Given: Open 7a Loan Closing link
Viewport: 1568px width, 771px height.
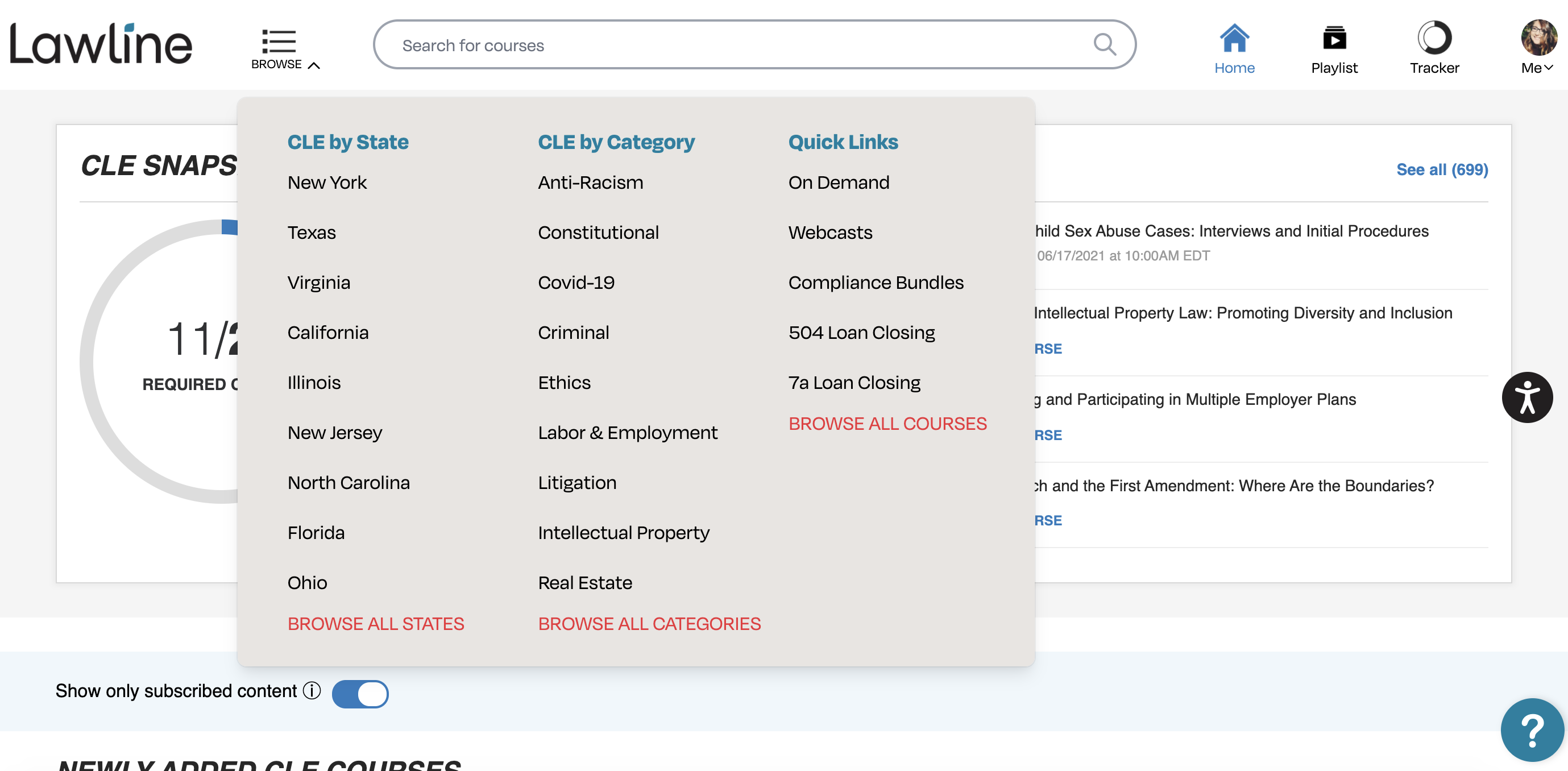Looking at the screenshot, I should click(x=854, y=383).
